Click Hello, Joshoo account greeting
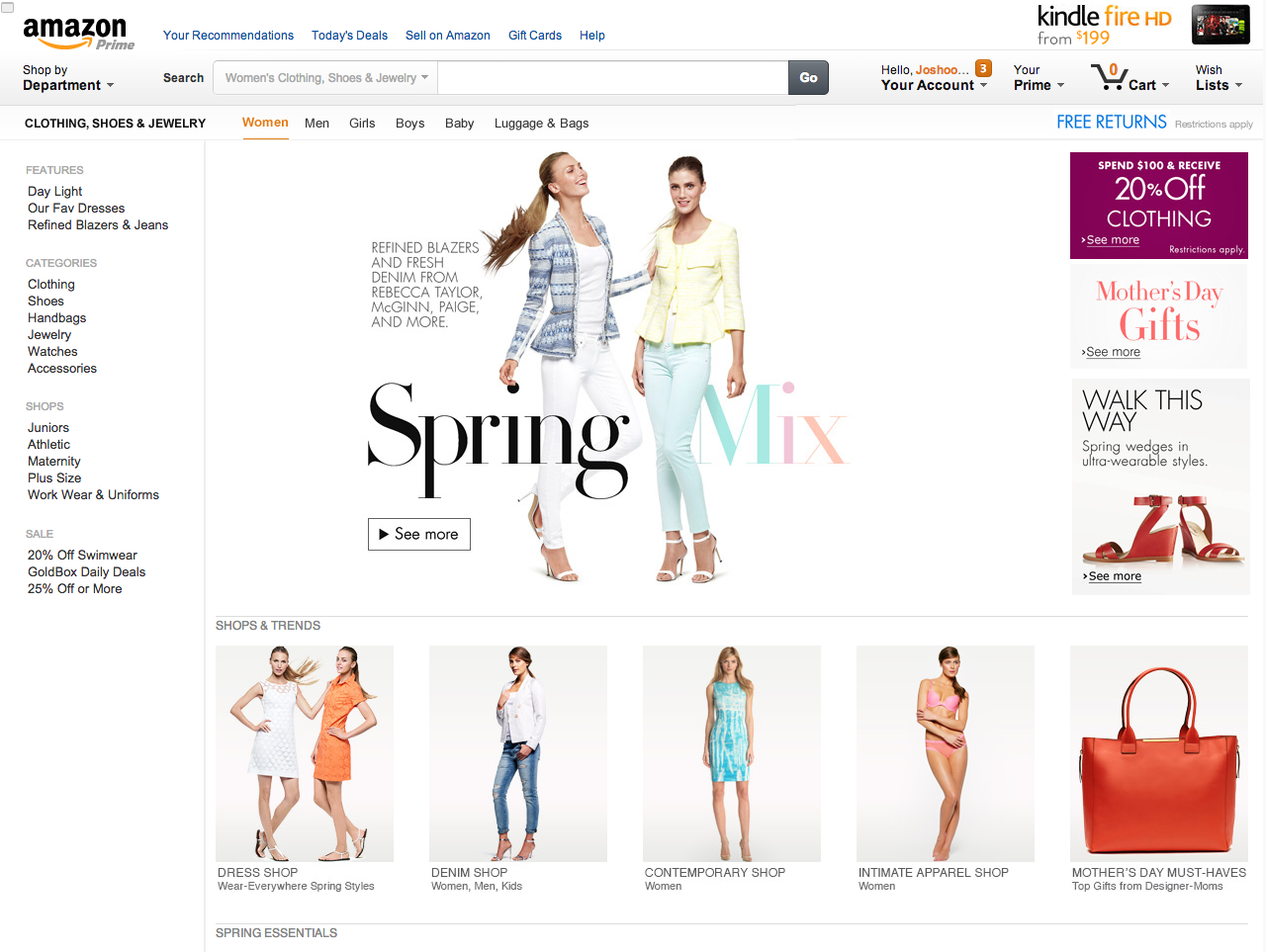This screenshot has height=952, width=1266. point(925,70)
